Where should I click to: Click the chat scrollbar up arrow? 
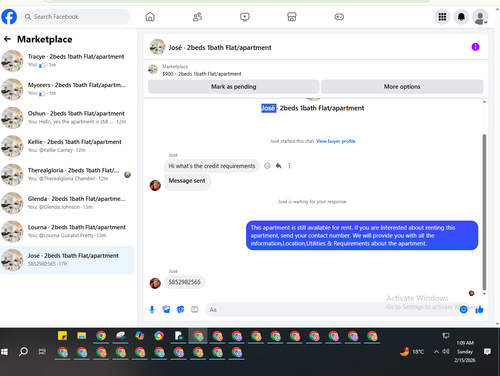(x=484, y=102)
